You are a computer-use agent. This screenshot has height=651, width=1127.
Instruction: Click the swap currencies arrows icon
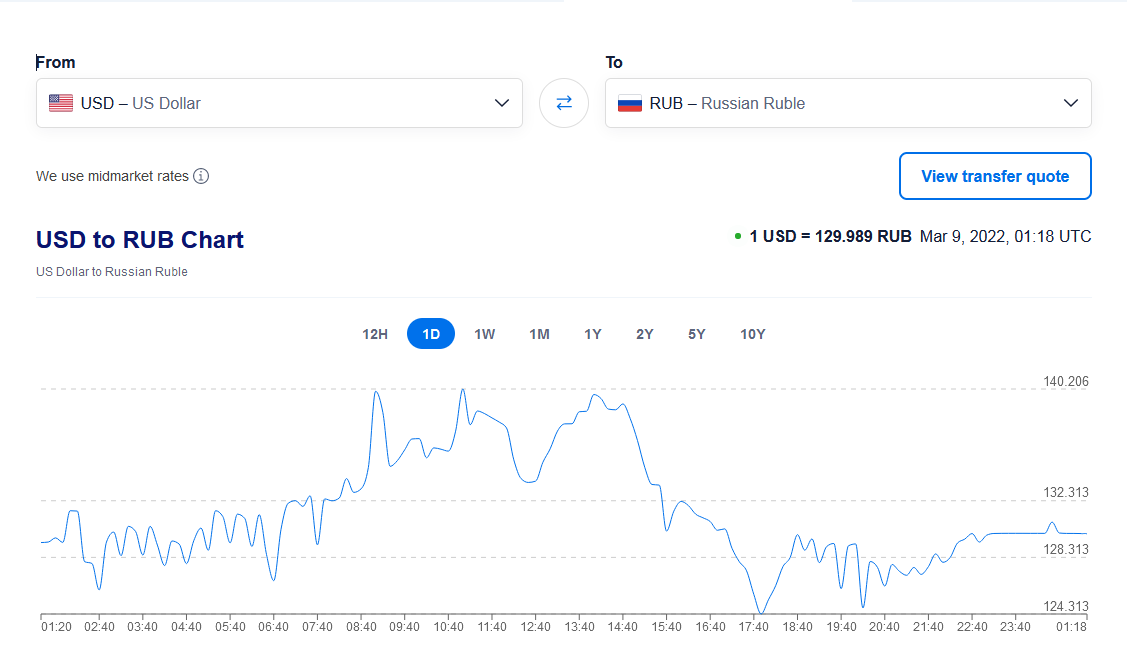click(564, 103)
